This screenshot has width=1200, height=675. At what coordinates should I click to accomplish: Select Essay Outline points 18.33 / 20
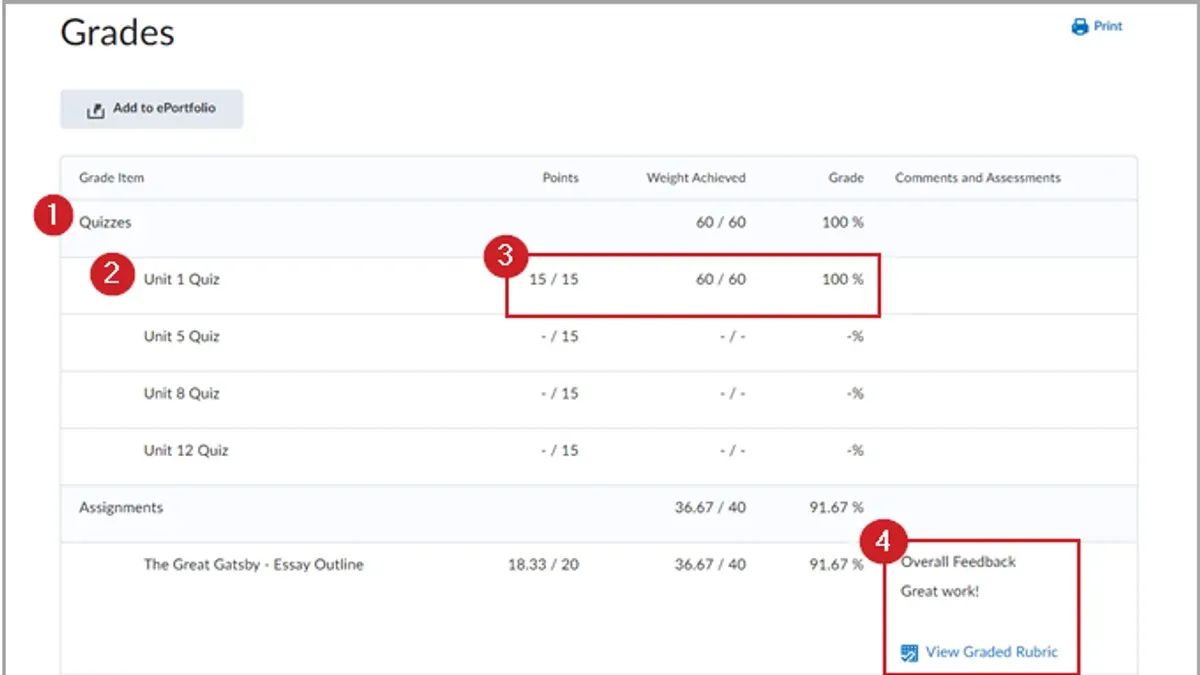coord(543,565)
